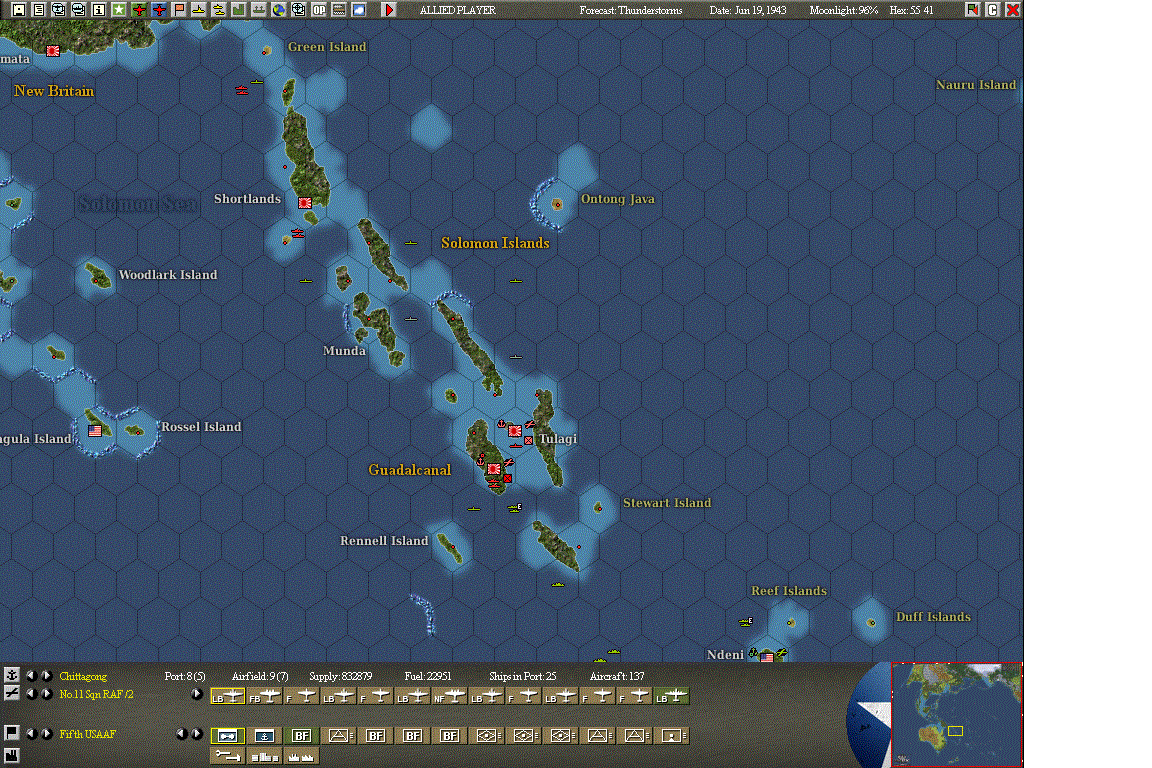Go to previous HQ before Fifth USAAF
Viewport: 1152px width, 768px height.
(31, 733)
